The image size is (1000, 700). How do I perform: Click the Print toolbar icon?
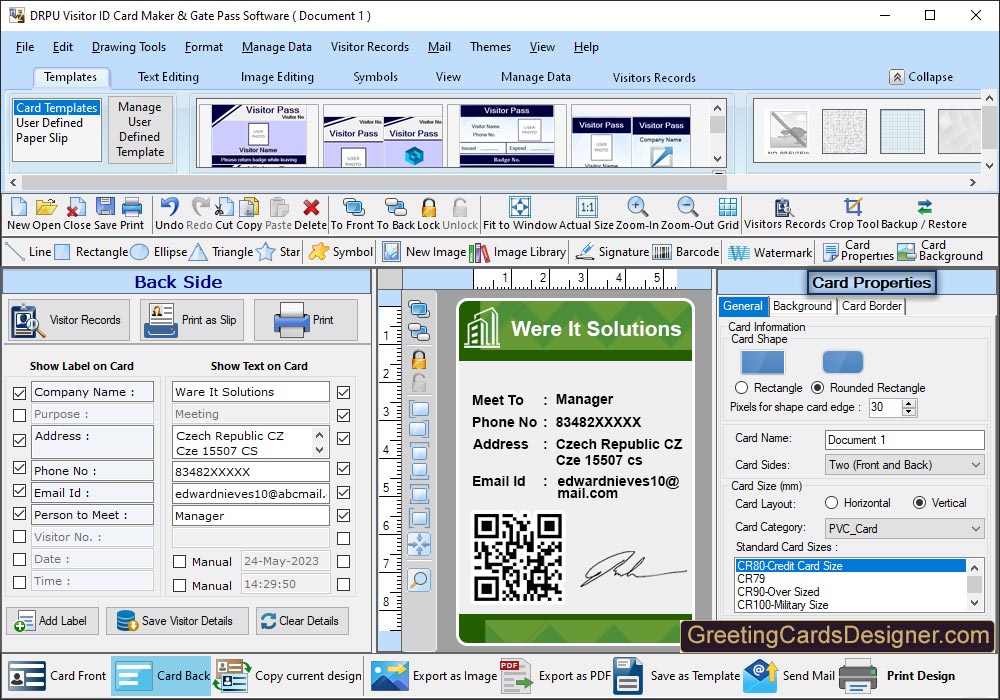(x=132, y=207)
